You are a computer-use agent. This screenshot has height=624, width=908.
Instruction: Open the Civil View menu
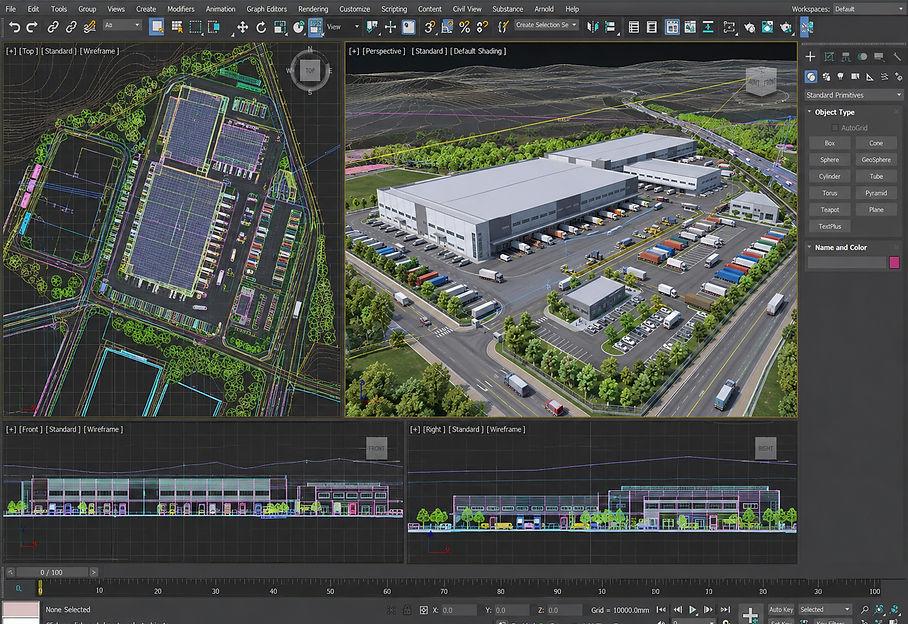pos(467,9)
